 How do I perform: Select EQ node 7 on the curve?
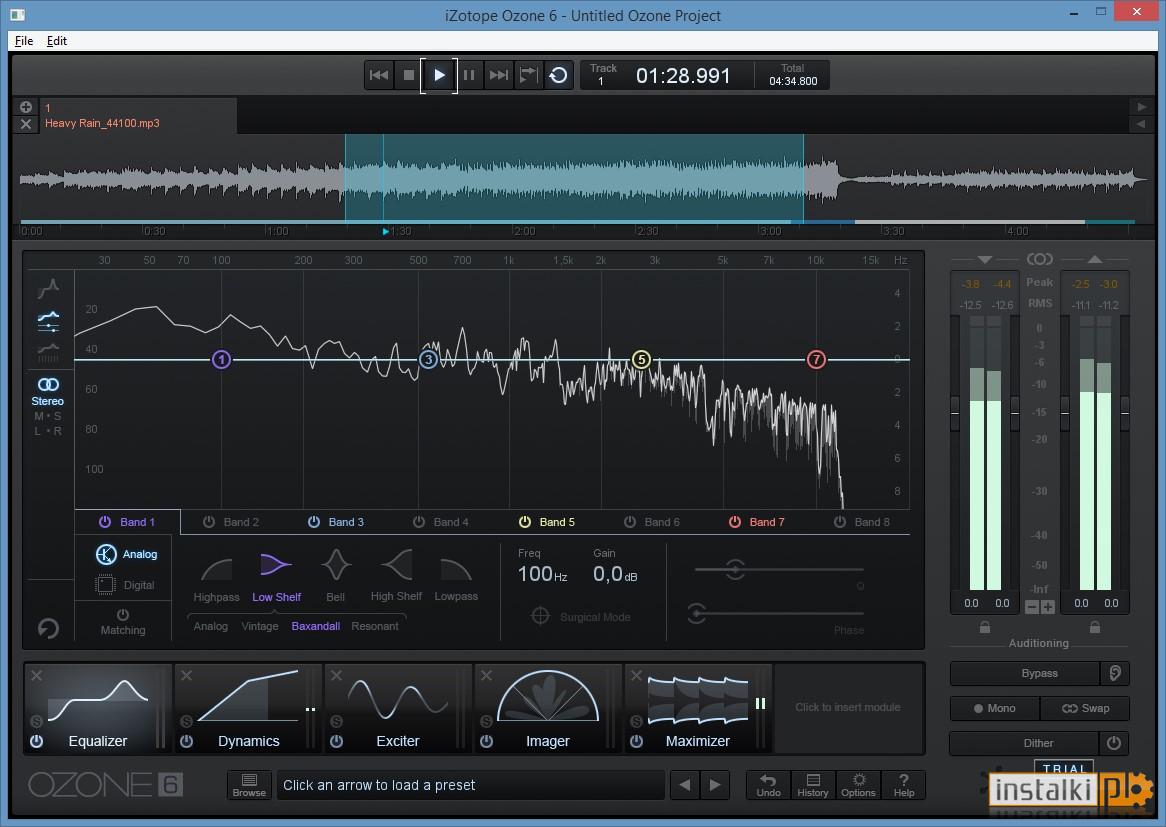pos(816,360)
